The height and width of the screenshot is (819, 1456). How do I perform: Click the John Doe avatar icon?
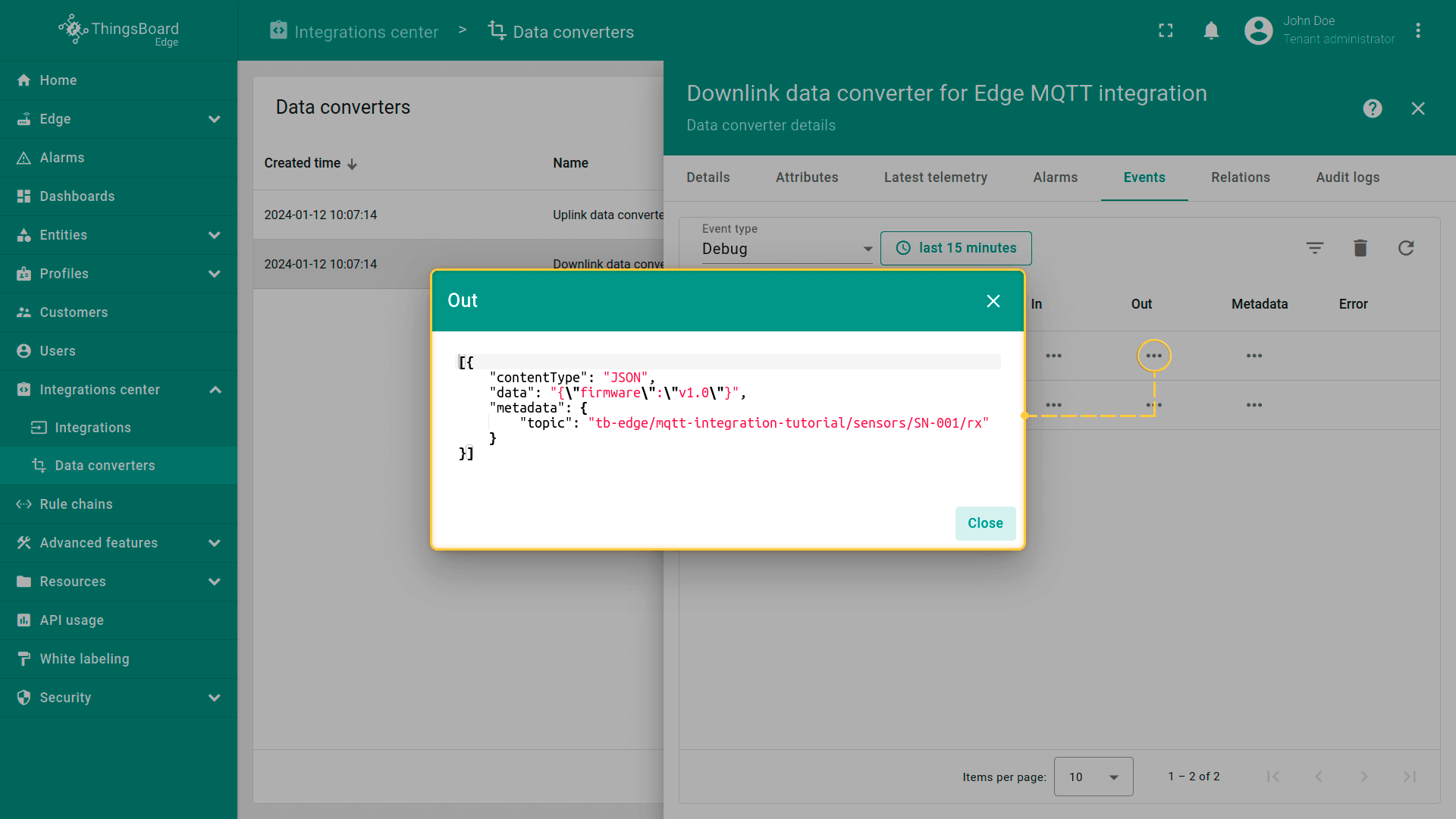1258,31
